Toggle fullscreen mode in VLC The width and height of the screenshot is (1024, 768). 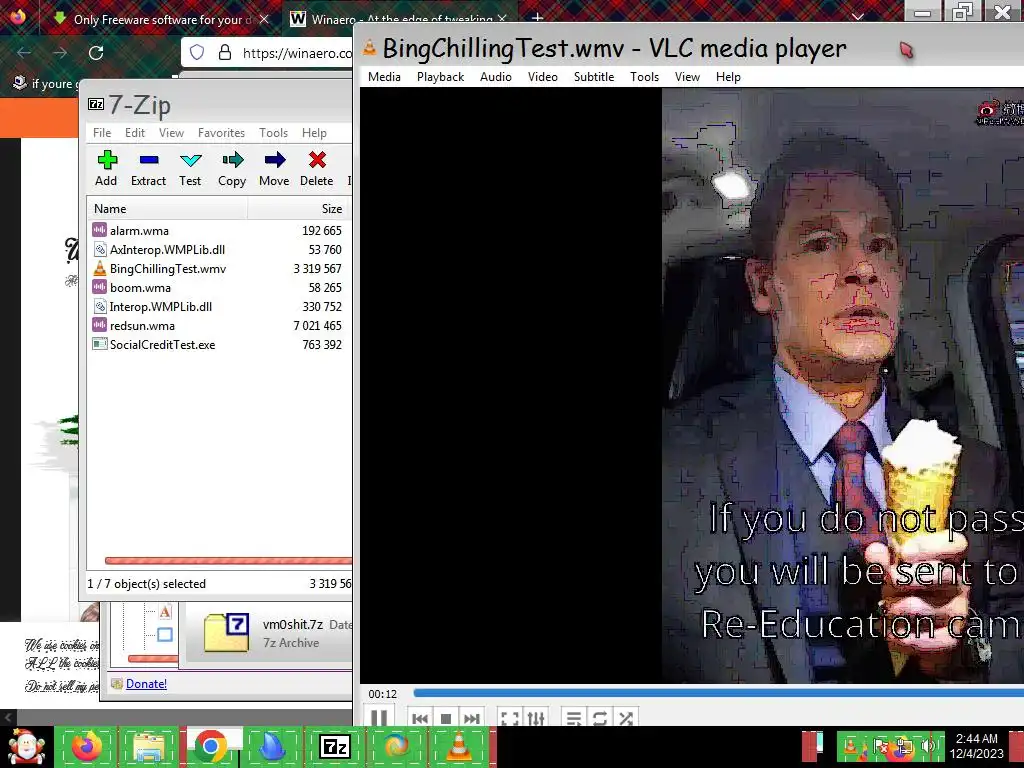(x=509, y=718)
